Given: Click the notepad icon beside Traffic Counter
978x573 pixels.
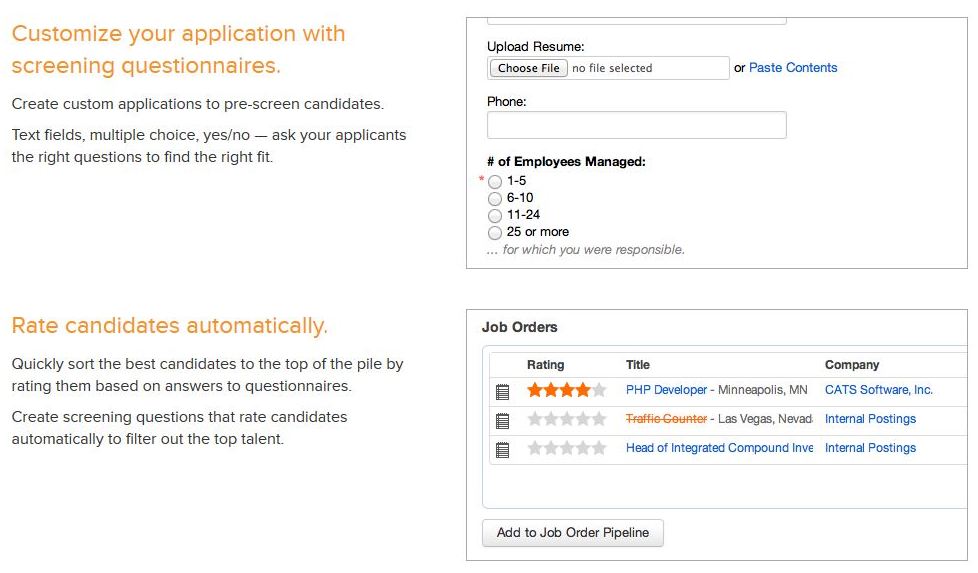Looking at the screenshot, I should 503,420.
